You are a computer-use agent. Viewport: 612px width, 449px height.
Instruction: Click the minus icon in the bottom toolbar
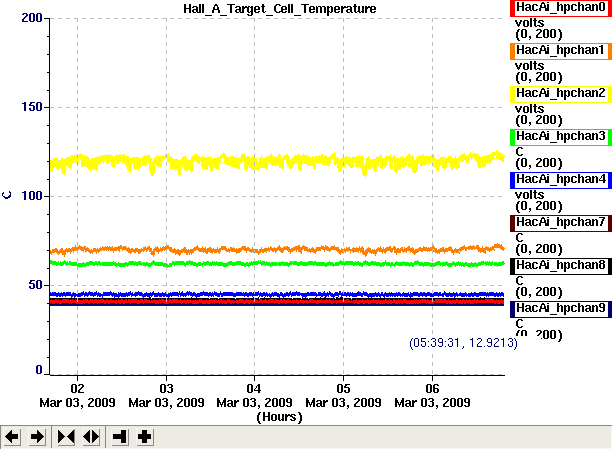pyautogui.click(x=119, y=437)
